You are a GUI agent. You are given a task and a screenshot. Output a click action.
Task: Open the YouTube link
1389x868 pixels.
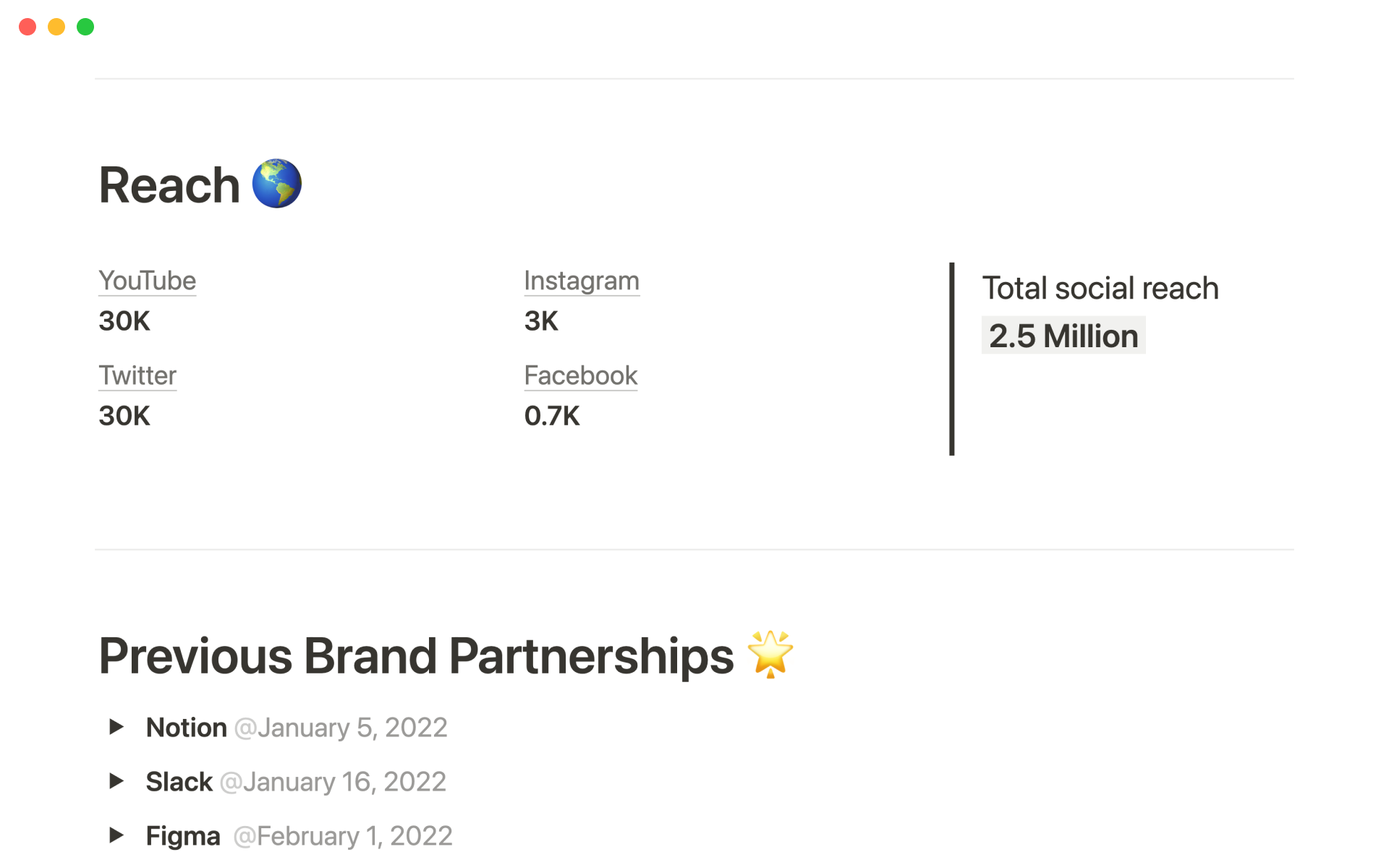tap(148, 281)
